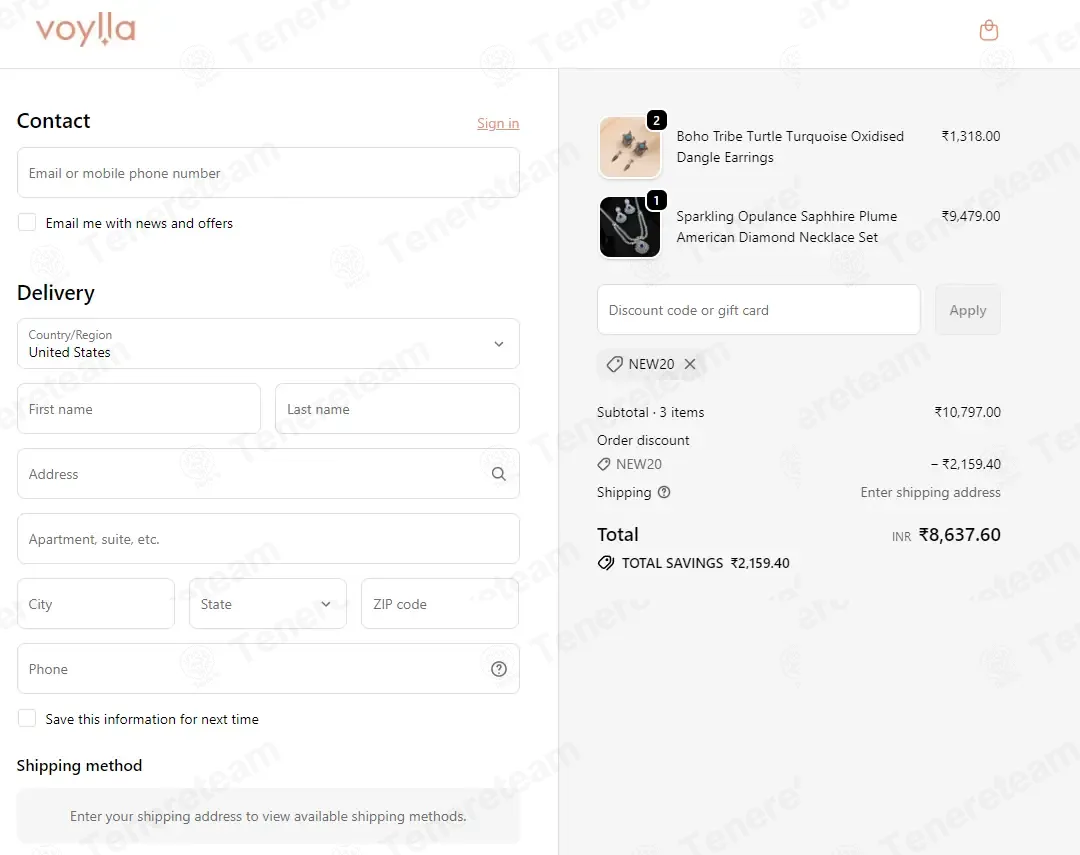Remove the NEW20 discount code tag
Viewport: 1080px width, 855px height.
(x=690, y=364)
